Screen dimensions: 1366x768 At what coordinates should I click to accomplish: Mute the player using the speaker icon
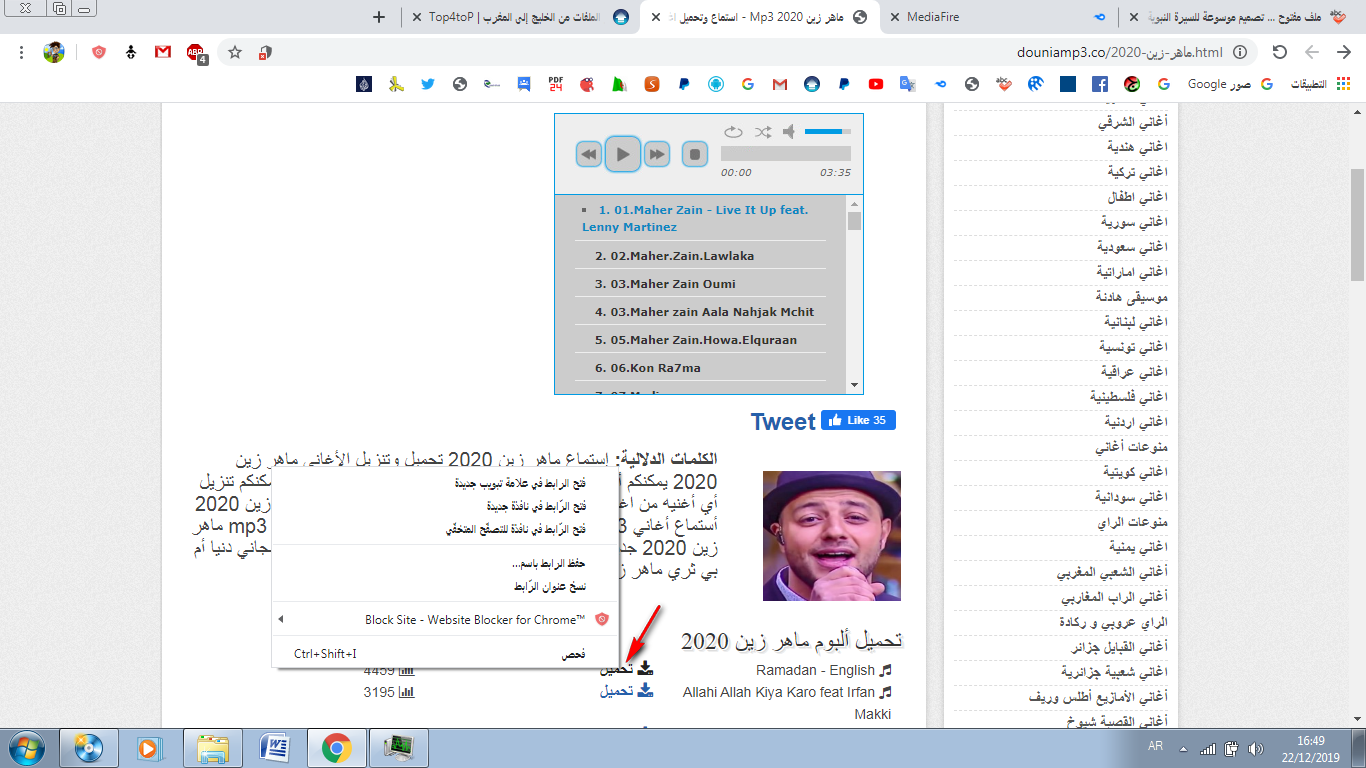(790, 132)
